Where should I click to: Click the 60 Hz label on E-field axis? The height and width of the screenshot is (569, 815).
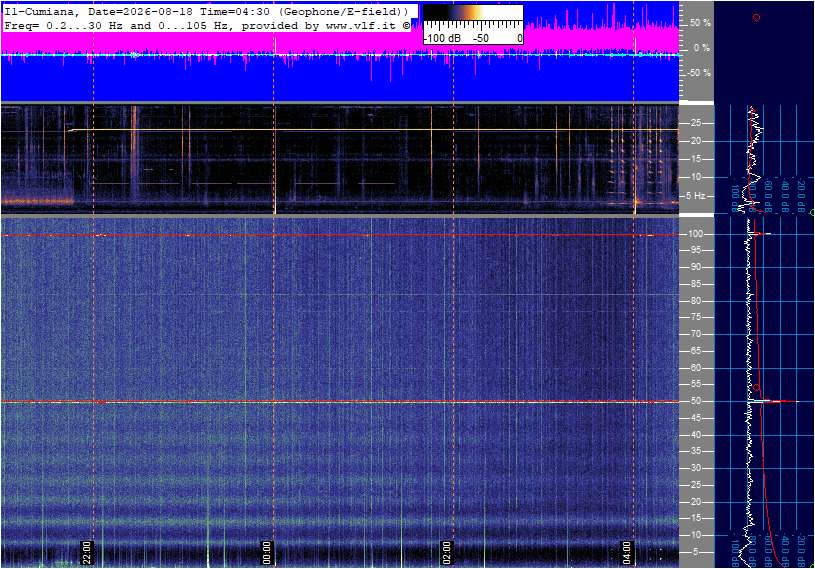695,368
